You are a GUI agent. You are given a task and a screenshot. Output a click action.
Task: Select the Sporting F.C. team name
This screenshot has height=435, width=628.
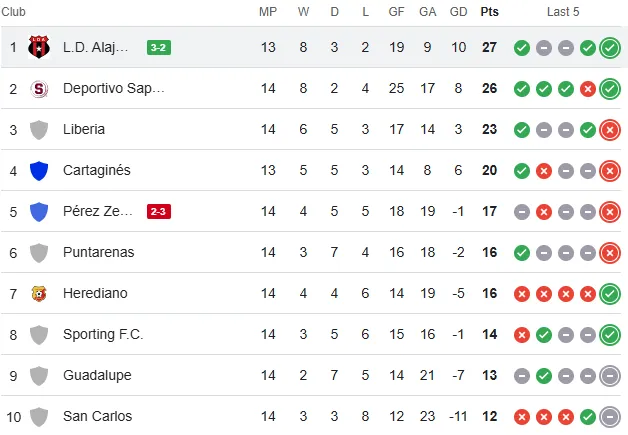click(102, 334)
